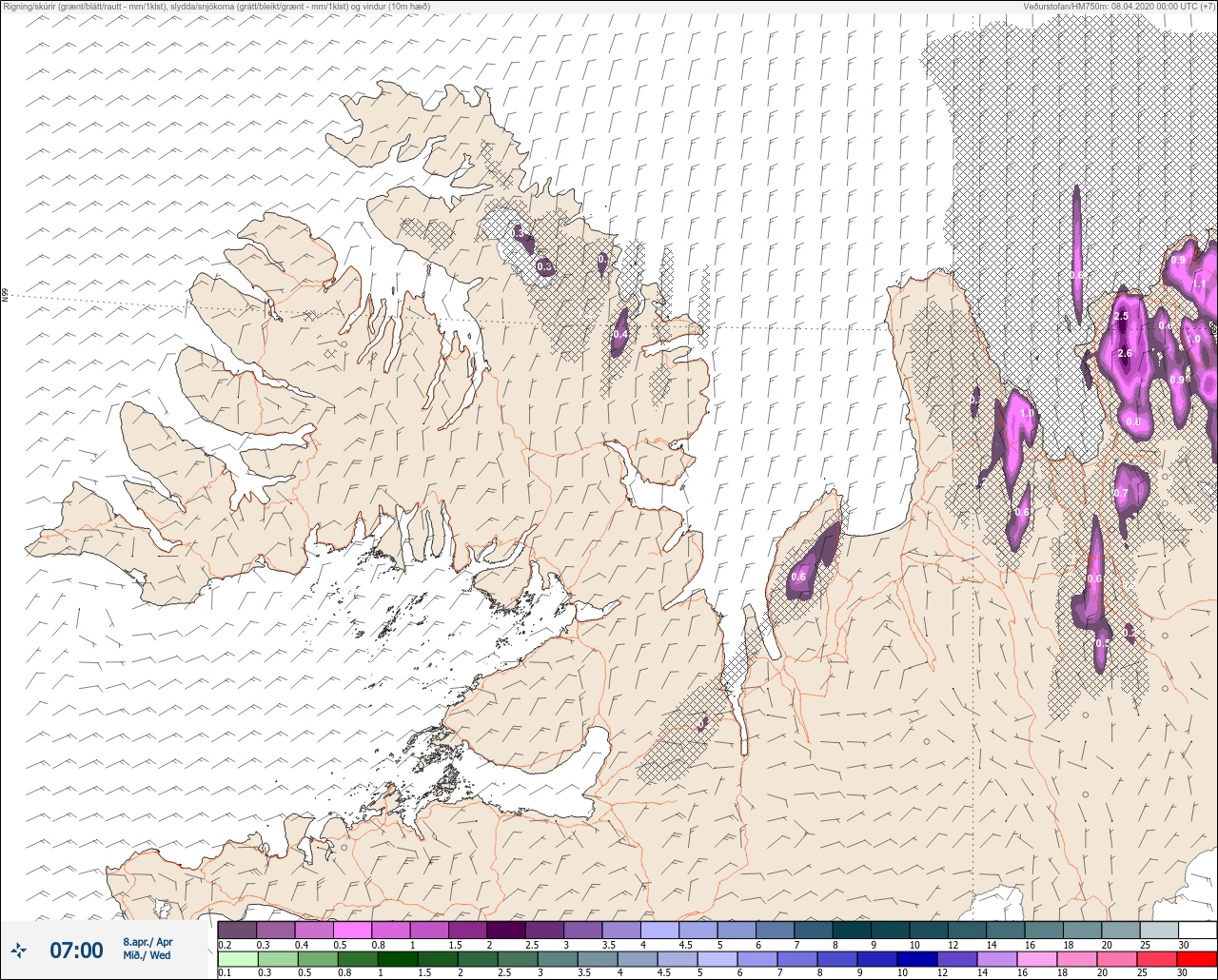Click the white 30 swatch in upper scale
Screen dimensions: 1218x980
[1197, 930]
